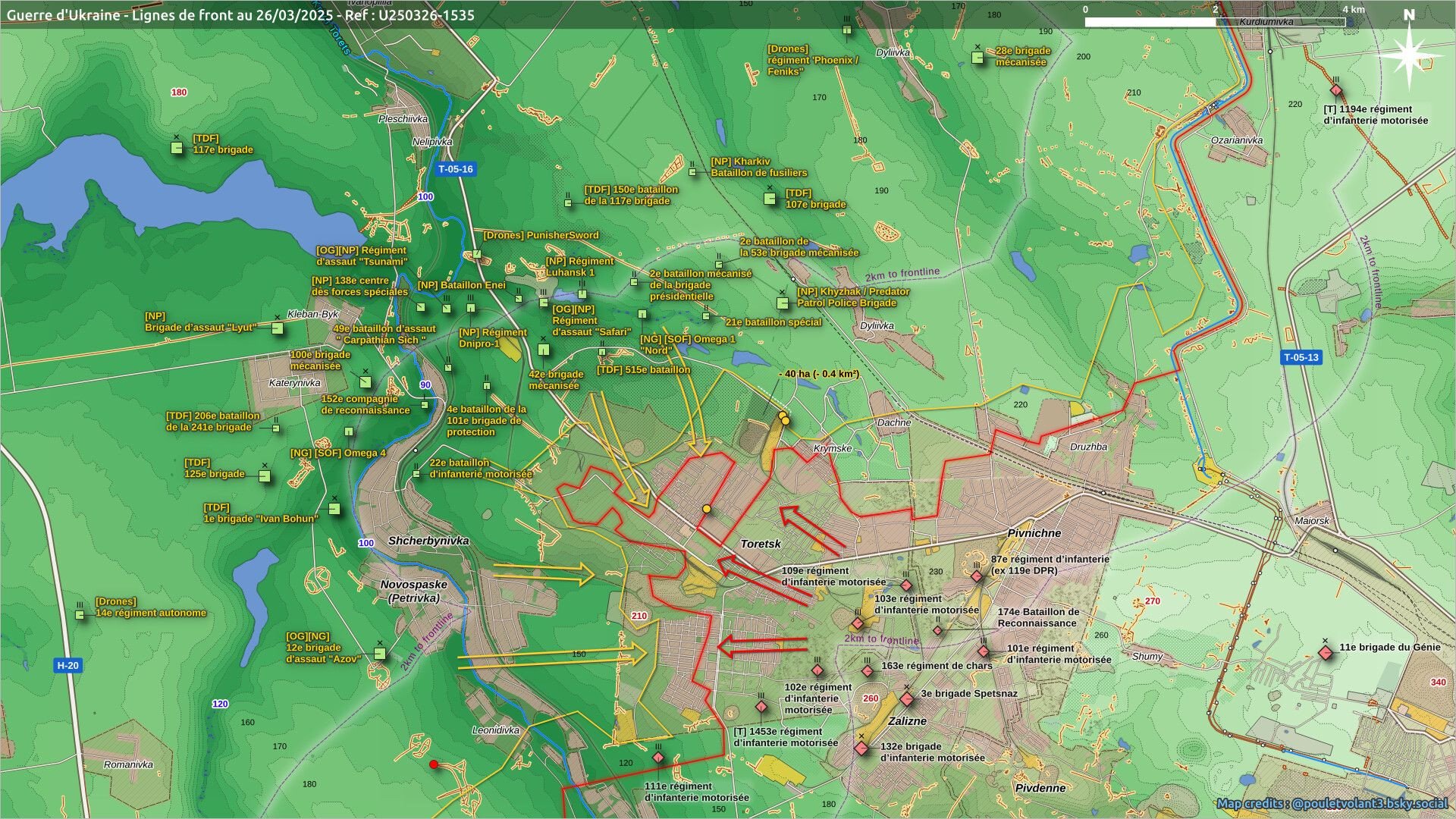The height and width of the screenshot is (819, 1456).
Task: Click the 206e bataillon TDF marker
Action: [x=276, y=428]
